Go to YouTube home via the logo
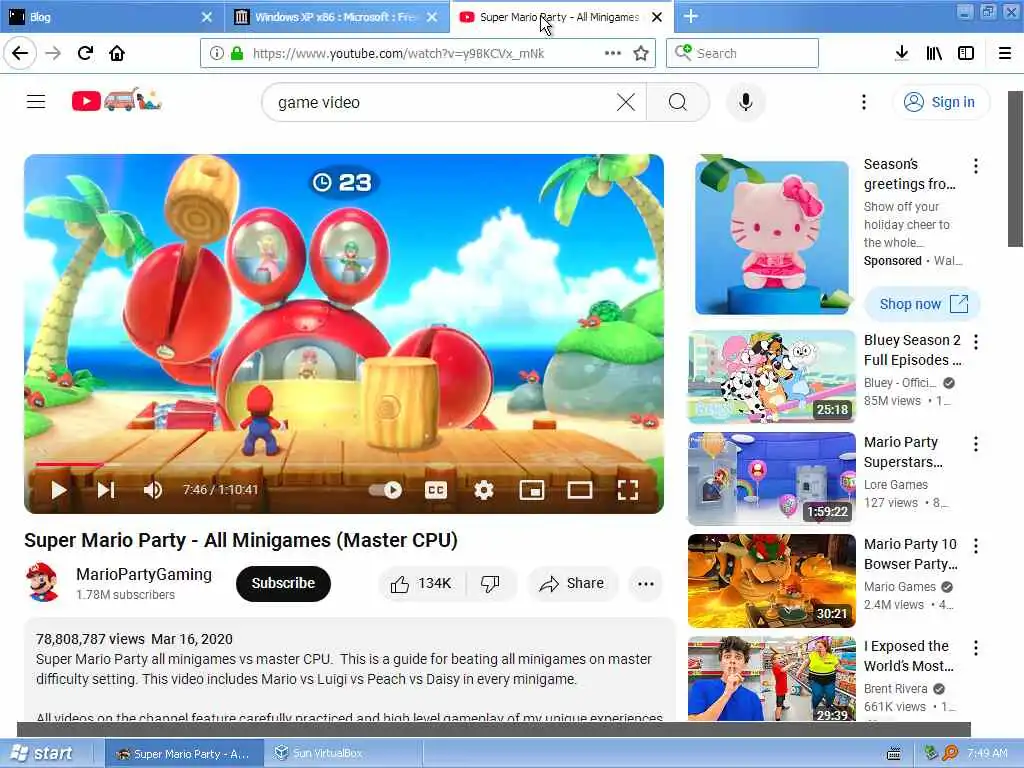 116,100
